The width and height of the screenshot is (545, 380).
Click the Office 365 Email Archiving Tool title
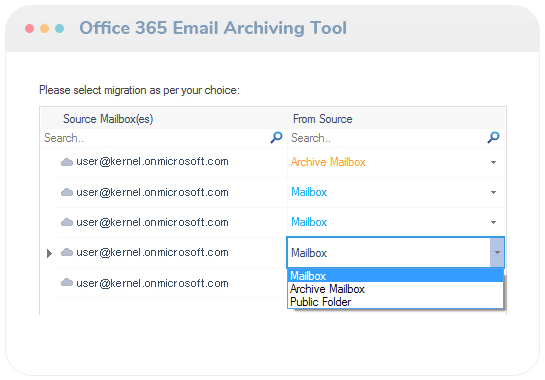(x=213, y=28)
